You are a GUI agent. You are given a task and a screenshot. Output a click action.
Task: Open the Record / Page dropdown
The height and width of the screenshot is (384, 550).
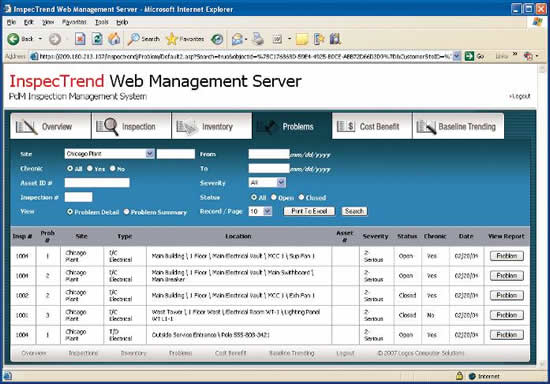pos(260,211)
